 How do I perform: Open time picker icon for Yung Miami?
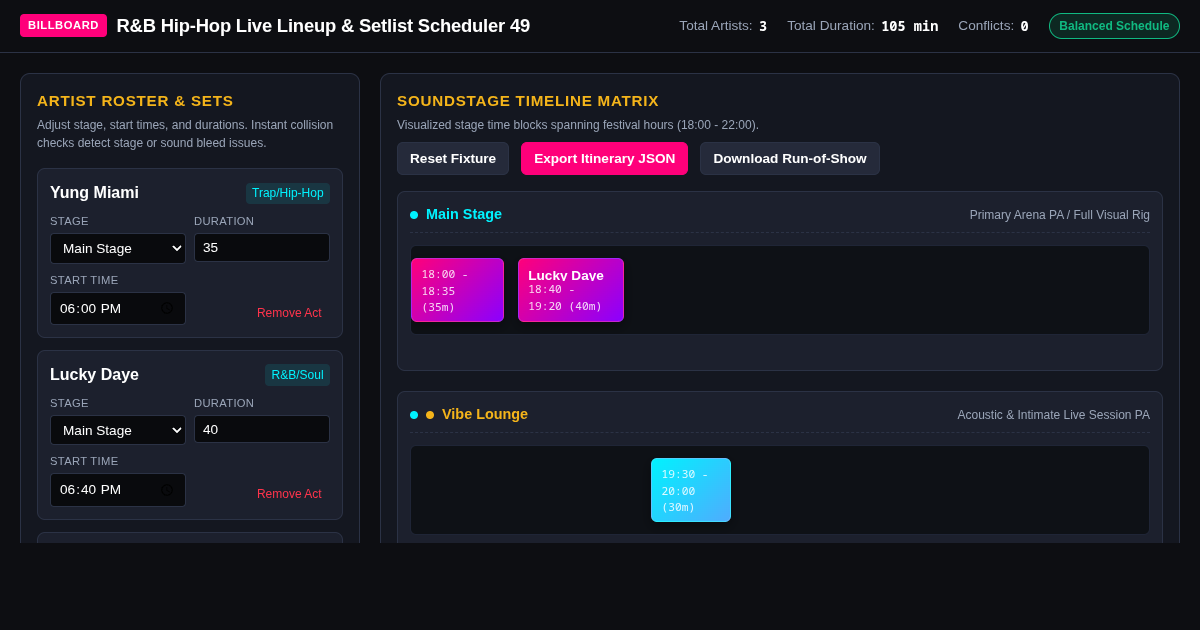(x=167, y=308)
